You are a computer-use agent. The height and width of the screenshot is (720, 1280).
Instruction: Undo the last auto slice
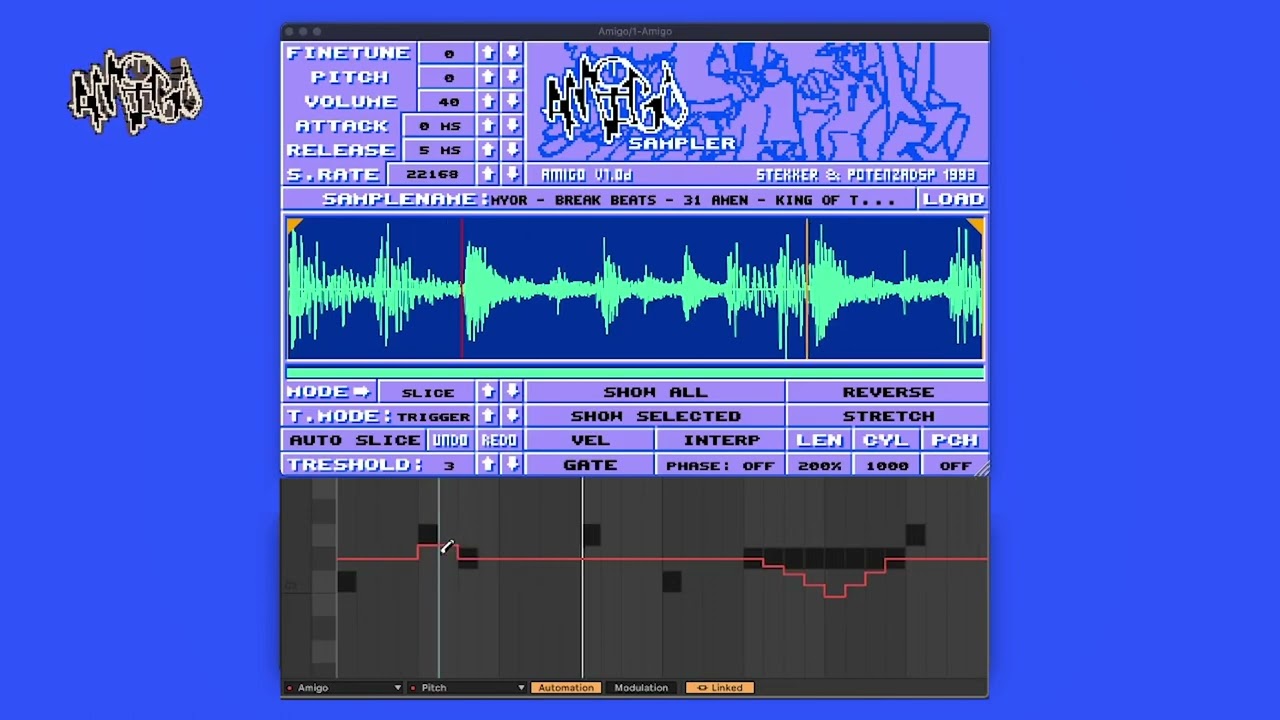click(450, 440)
